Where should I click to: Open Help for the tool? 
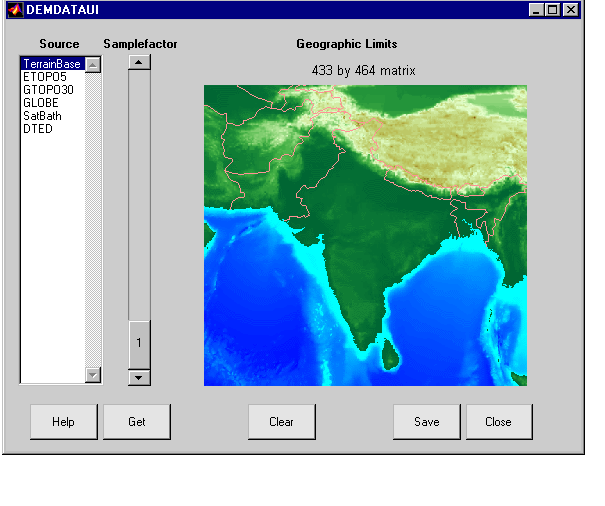[x=63, y=422]
